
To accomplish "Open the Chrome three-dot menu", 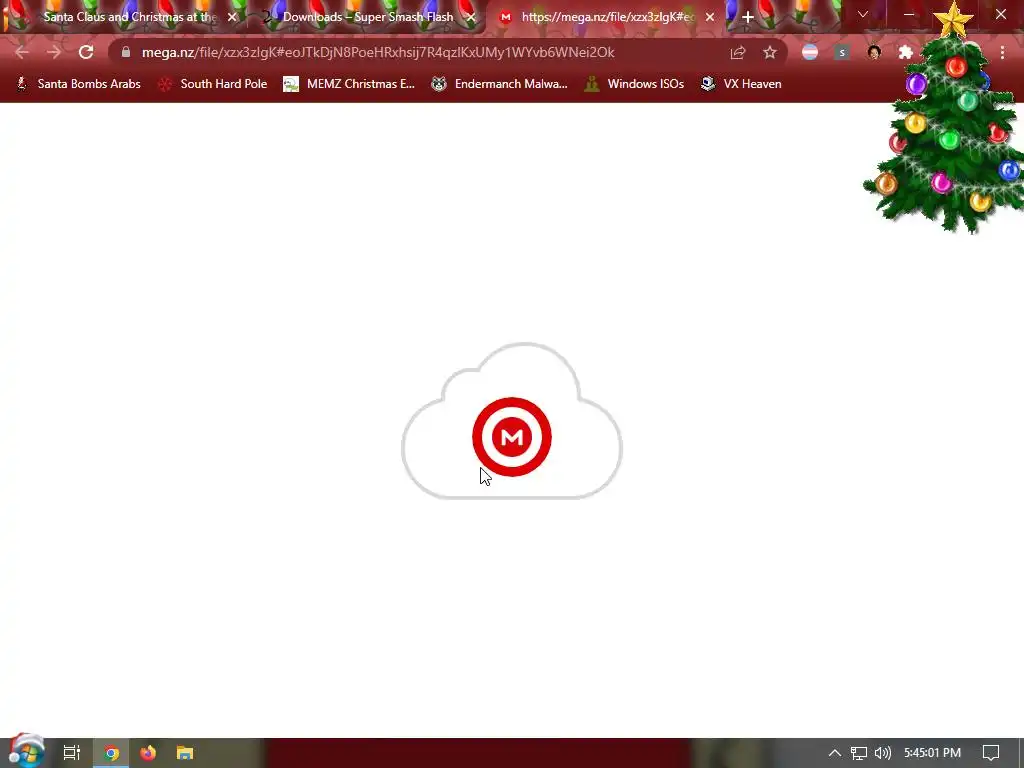I will (1002, 52).
